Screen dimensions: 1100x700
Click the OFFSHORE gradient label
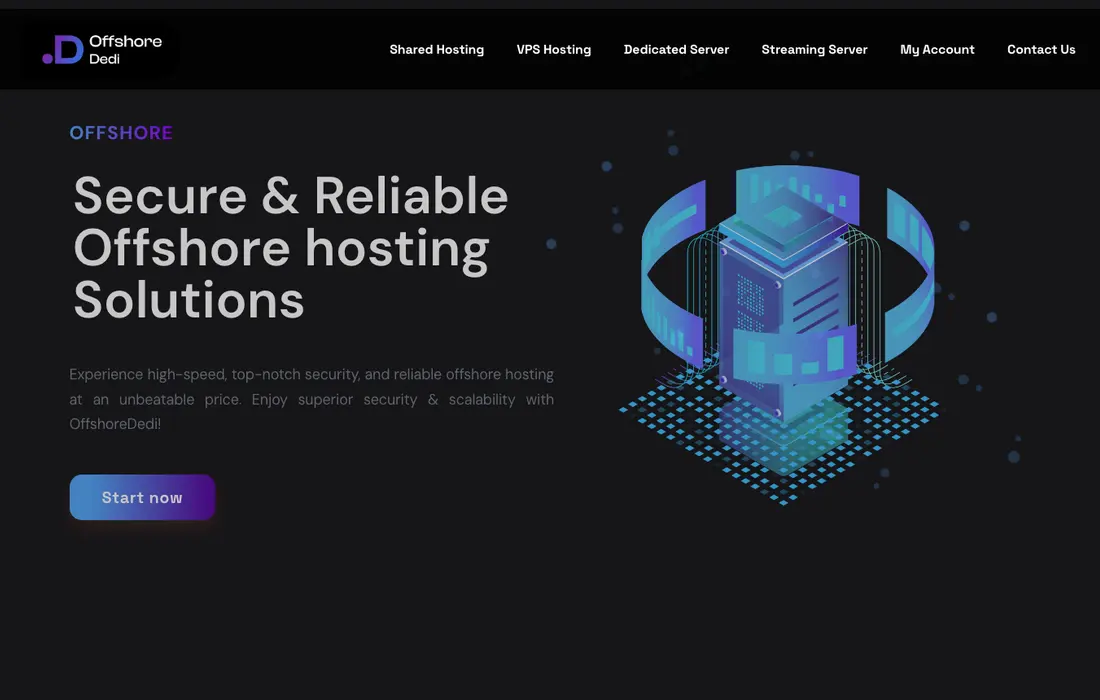pos(121,133)
